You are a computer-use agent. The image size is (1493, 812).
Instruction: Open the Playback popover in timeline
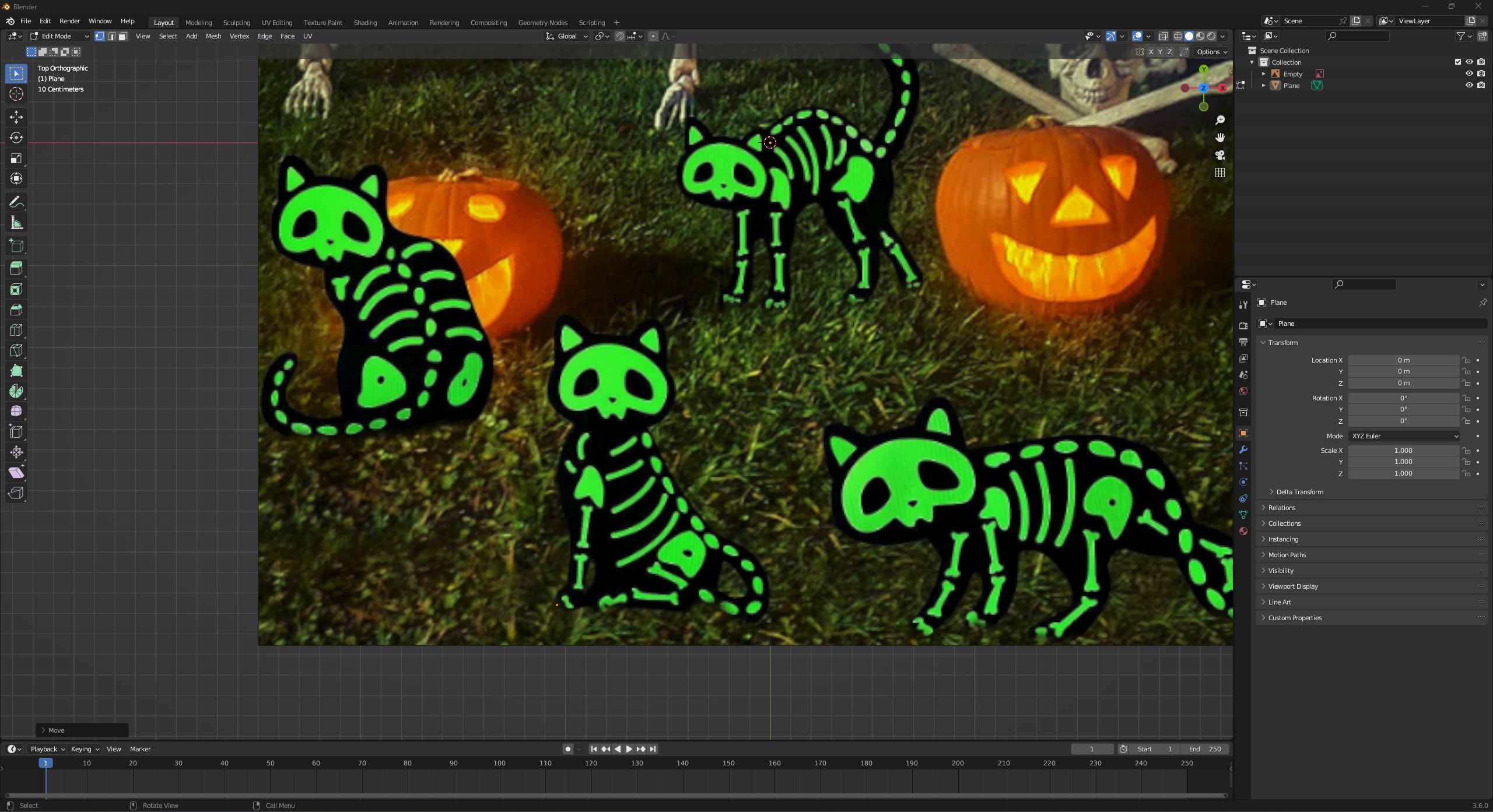pos(47,749)
